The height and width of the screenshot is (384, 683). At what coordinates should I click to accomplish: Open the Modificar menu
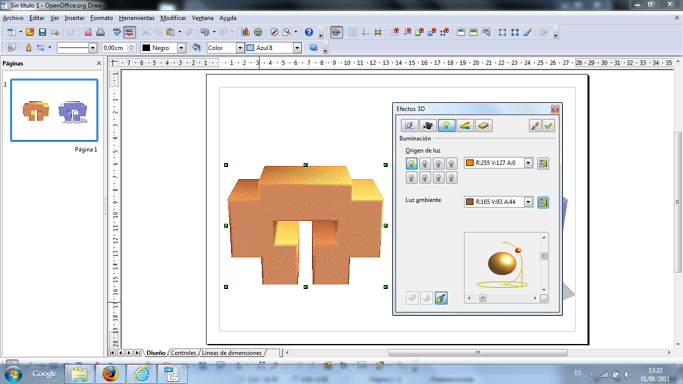click(173, 18)
